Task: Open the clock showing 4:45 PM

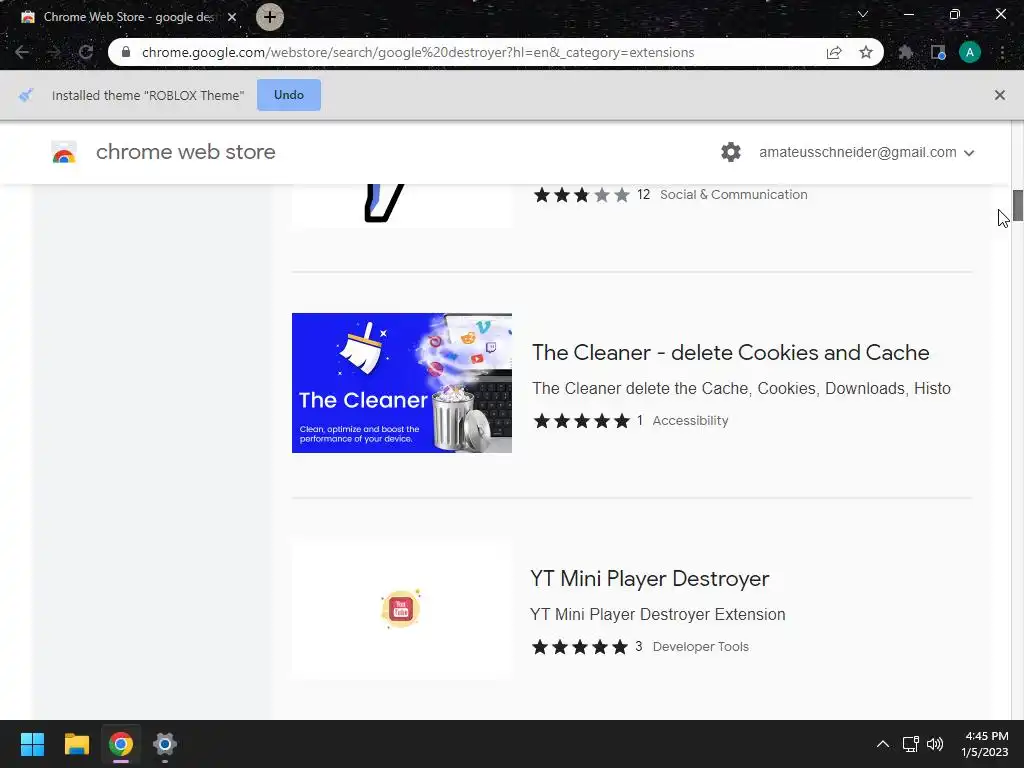Action: click(985, 744)
